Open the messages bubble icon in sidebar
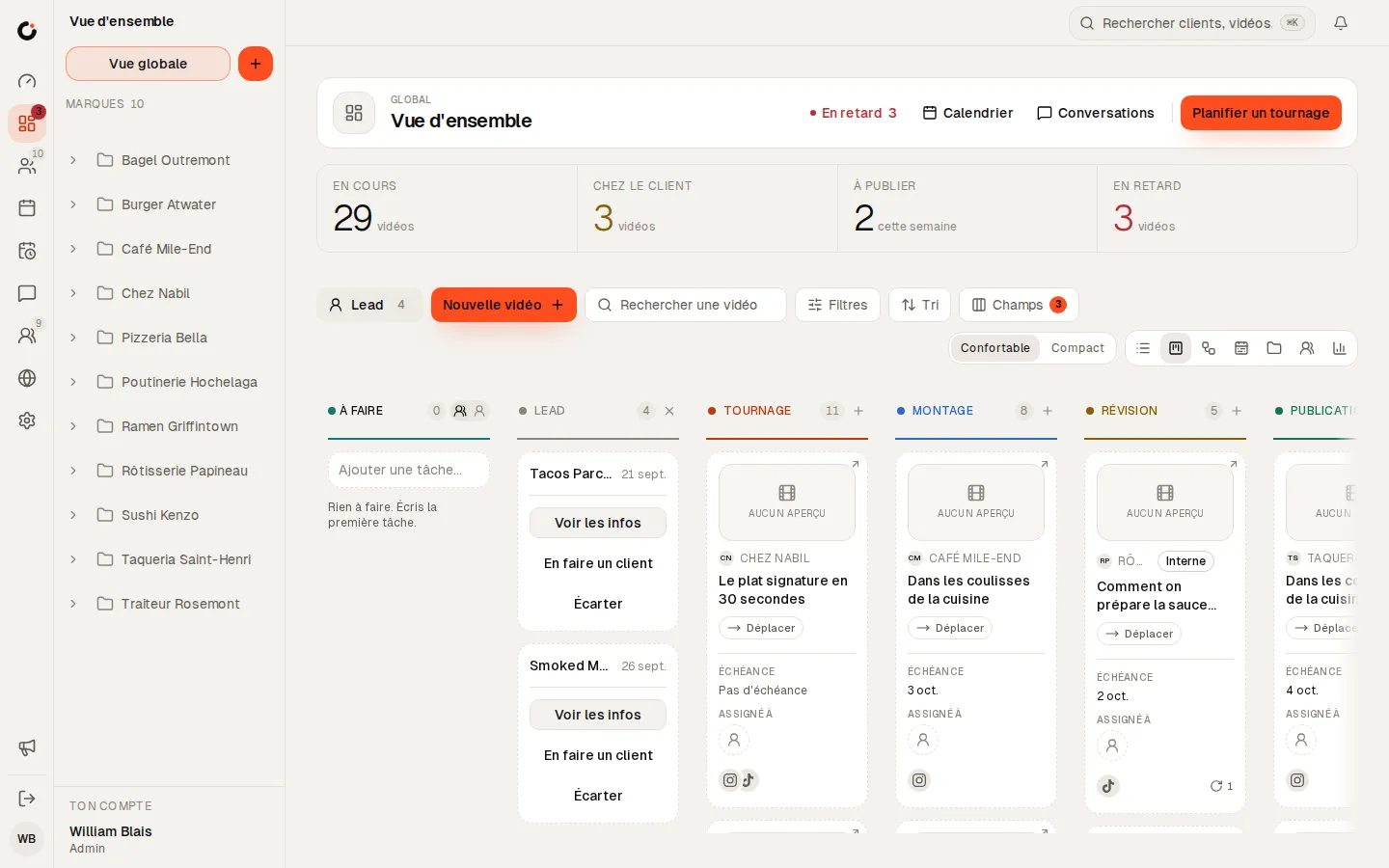1389x868 pixels. [x=27, y=293]
